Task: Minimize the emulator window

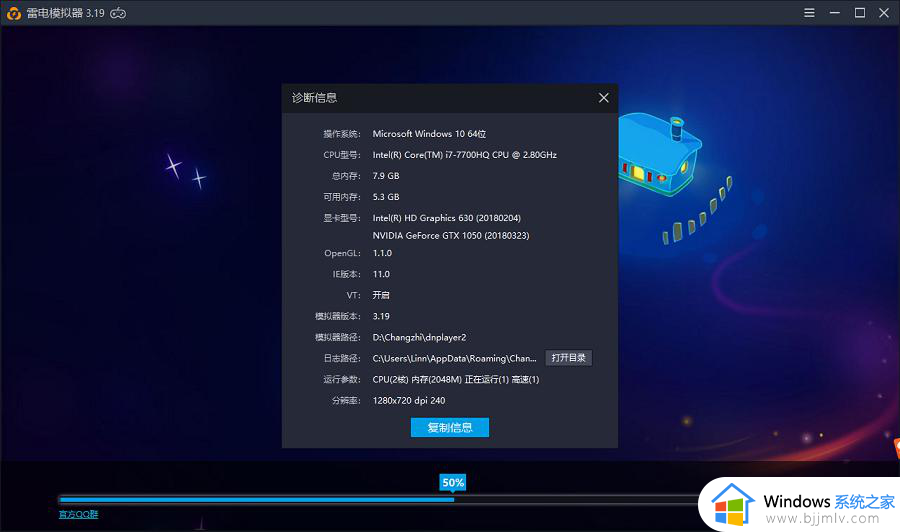Action: coord(835,13)
